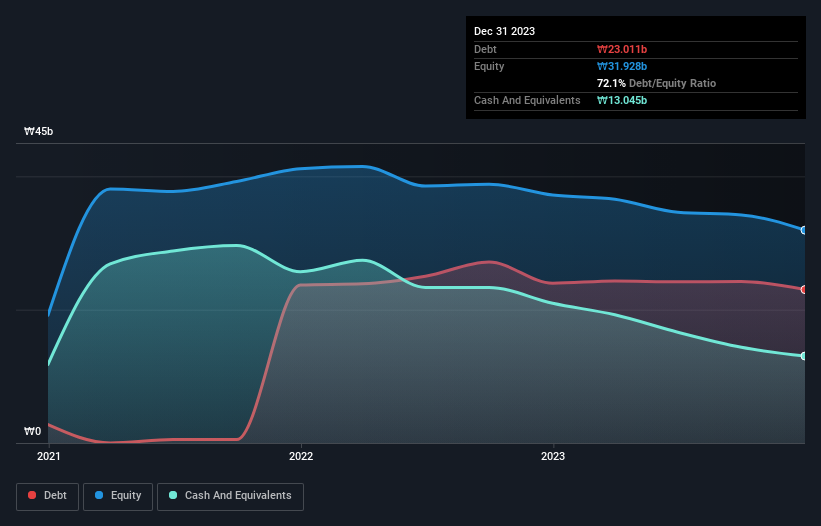
Task: Click the 2021 x-axis label
Action: (49, 456)
